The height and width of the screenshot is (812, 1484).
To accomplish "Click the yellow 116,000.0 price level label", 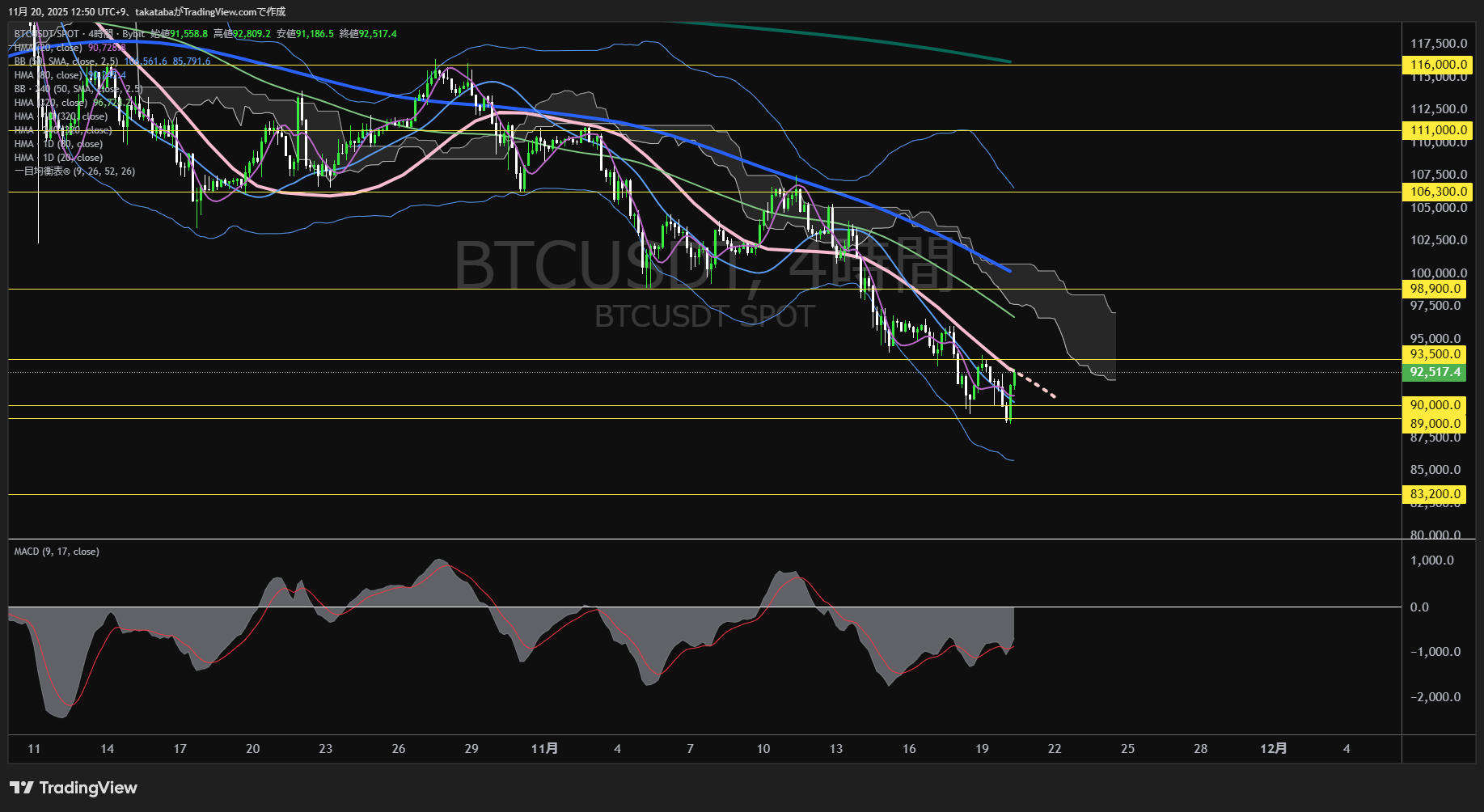I will pos(1436,65).
